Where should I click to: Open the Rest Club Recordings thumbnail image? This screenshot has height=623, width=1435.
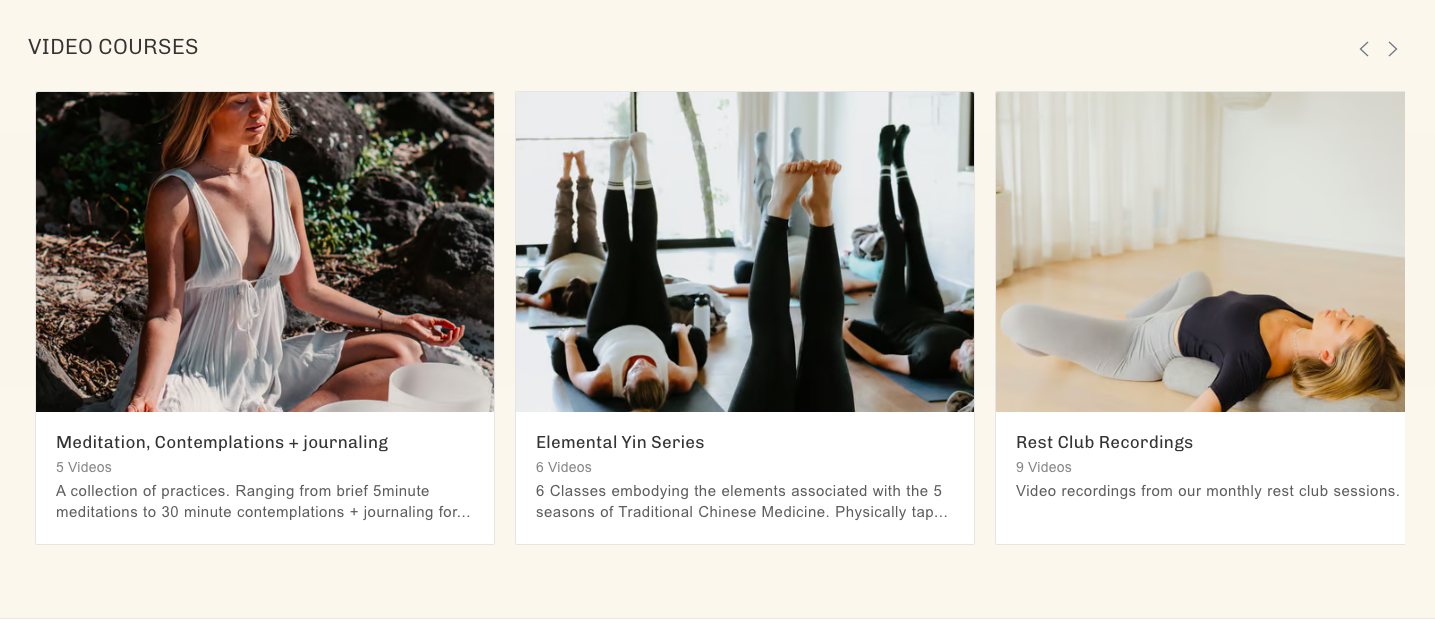point(1200,252)
